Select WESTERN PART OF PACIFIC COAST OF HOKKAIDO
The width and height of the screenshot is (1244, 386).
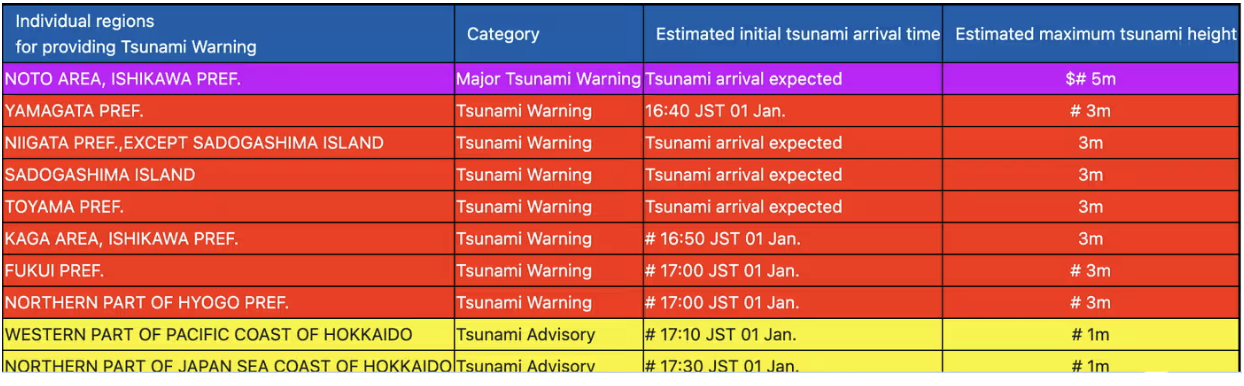click(x=229, y=335)
